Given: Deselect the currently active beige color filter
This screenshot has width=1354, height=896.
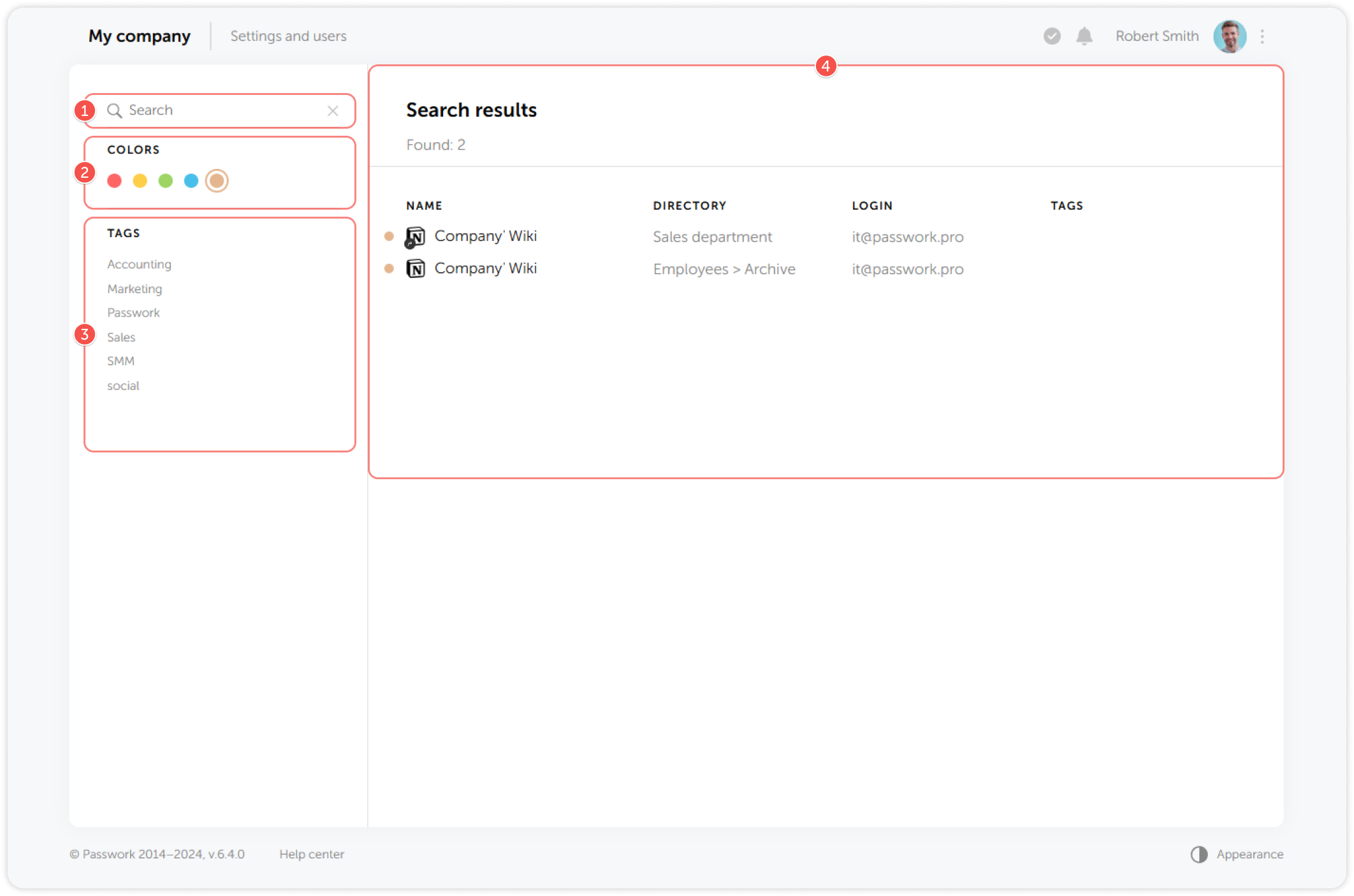Looking at the screenshot, I should 217,180.
